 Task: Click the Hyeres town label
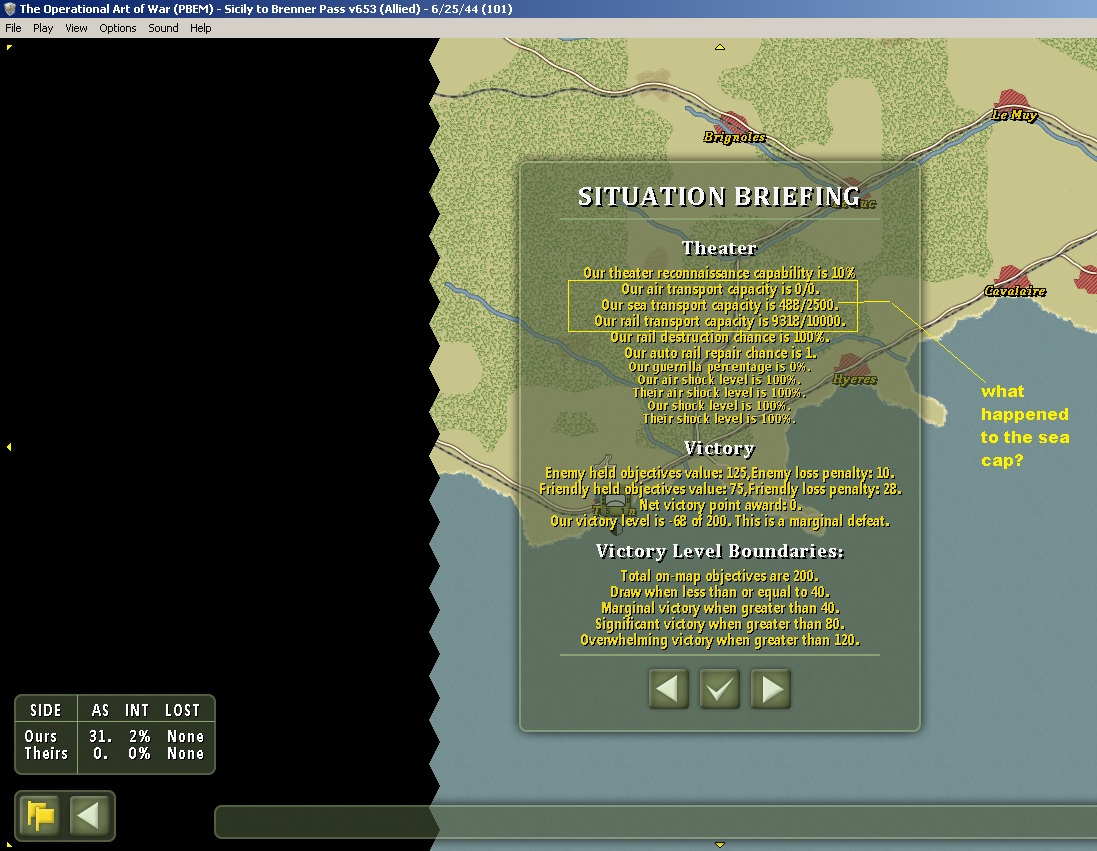coord(854,379)
